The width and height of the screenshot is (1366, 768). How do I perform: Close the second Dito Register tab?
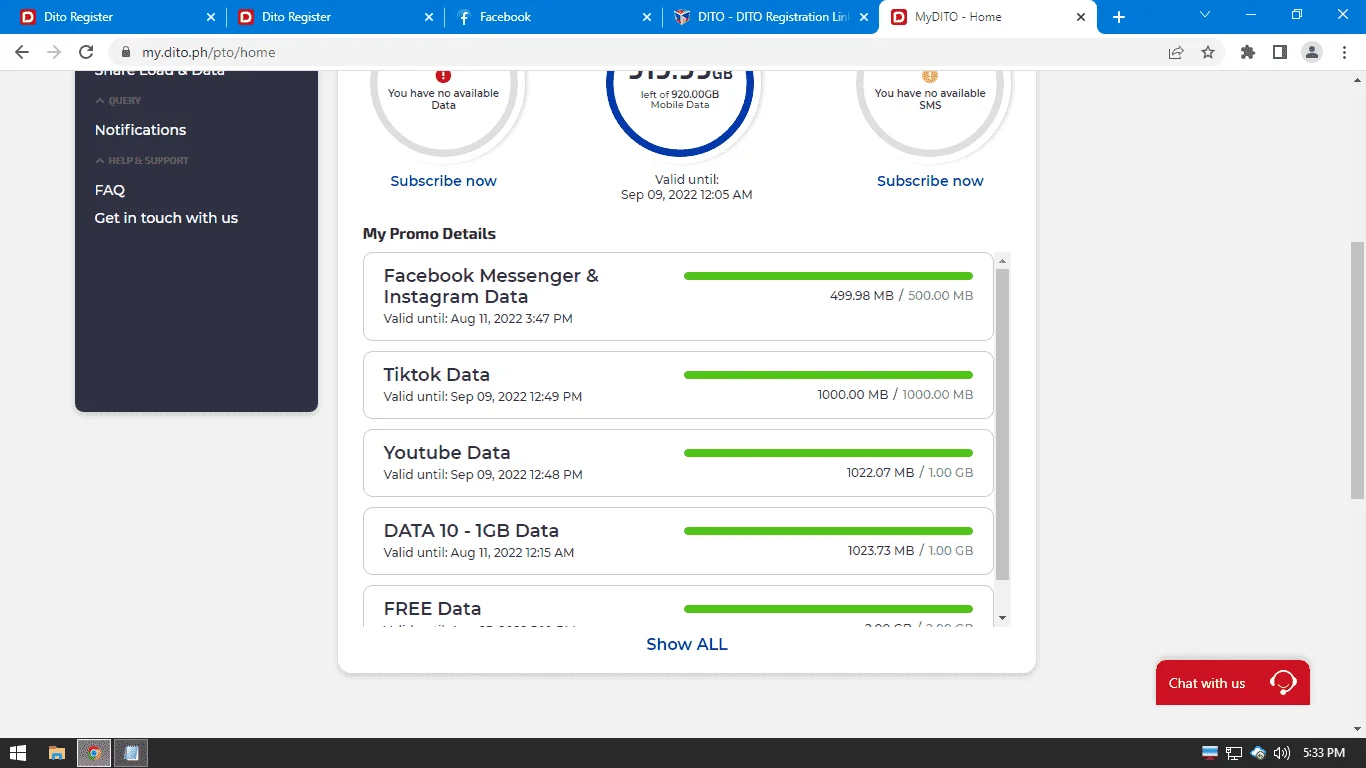point(428,17)
